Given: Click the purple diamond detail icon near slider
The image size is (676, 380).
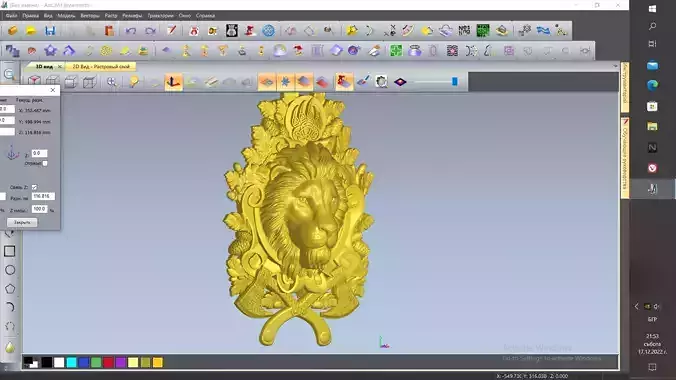Looking at the screenshot, I should pos(401,82).
